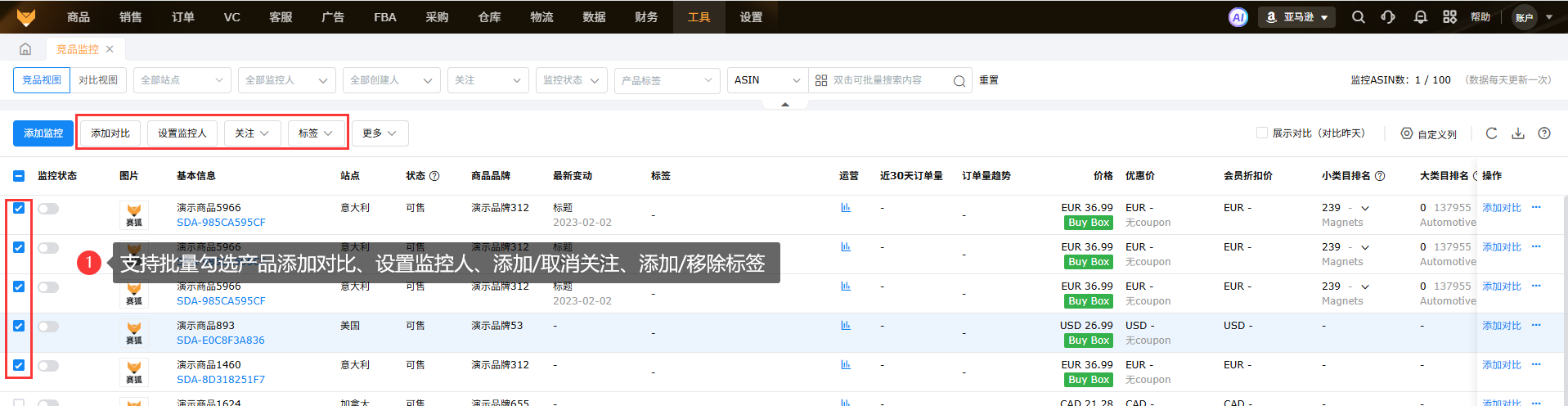Click the AI assistant icon
Screen dimensions: 1568x406
click(x=1238, y=17)
